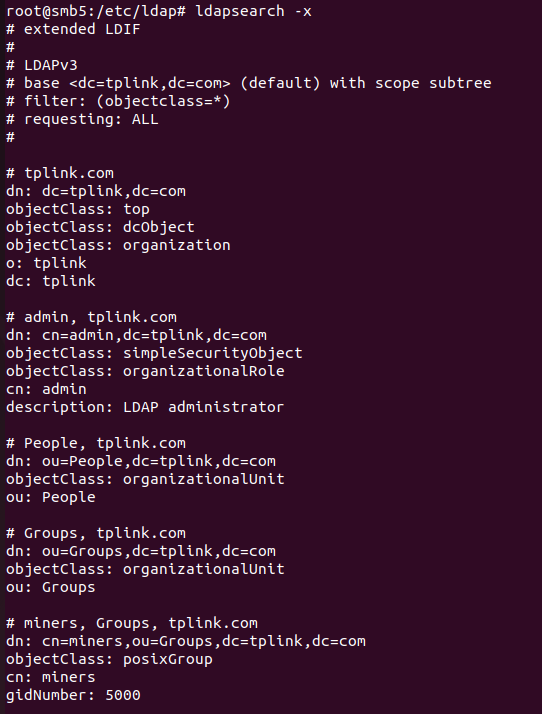Viewport: 542px width, 714px height.
Task: Click the '# extended LDIF' comment line
Action: (x=73, y=29)
